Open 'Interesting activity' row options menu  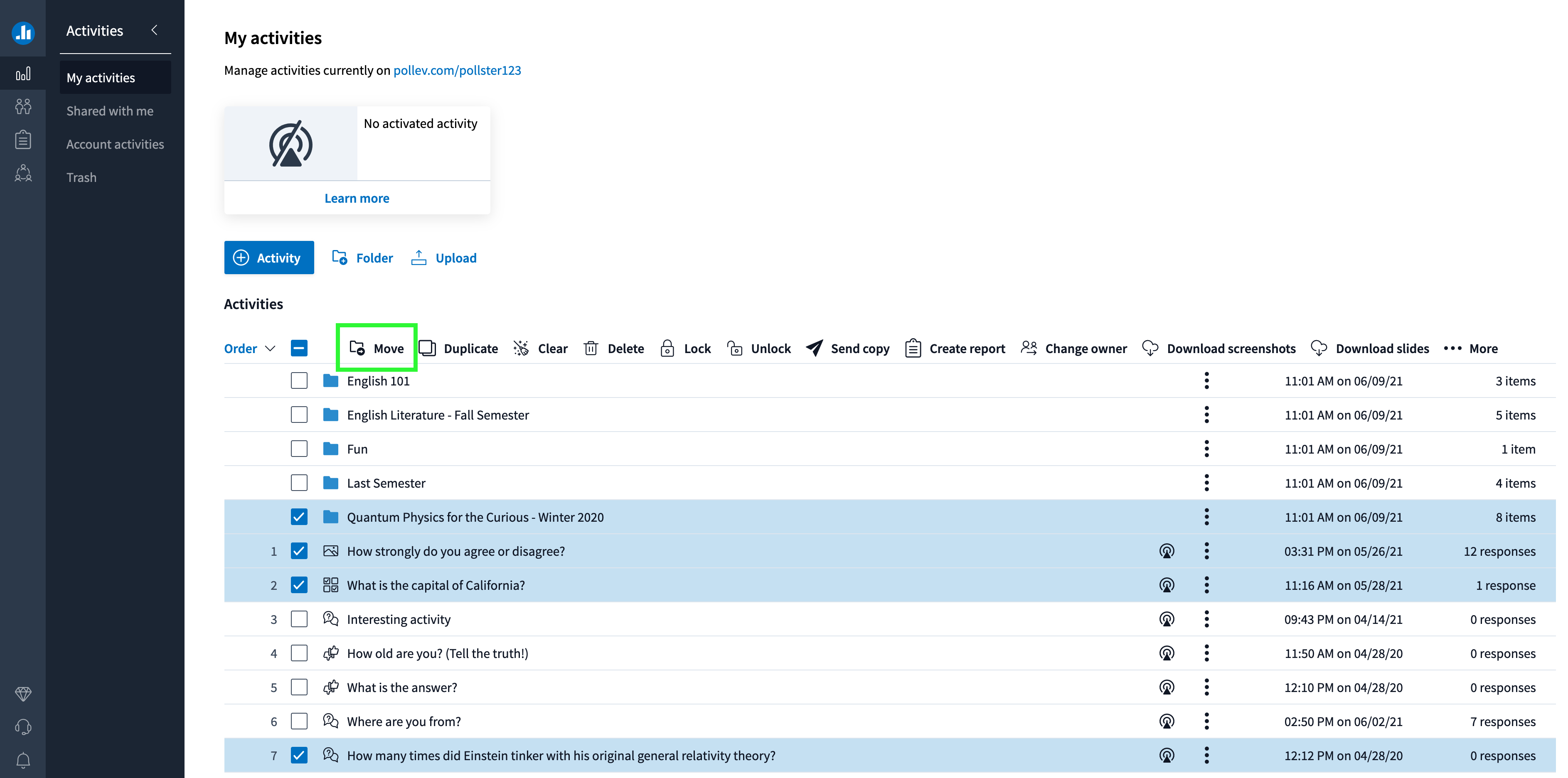pyautogui.click(x=1206, y=619)
